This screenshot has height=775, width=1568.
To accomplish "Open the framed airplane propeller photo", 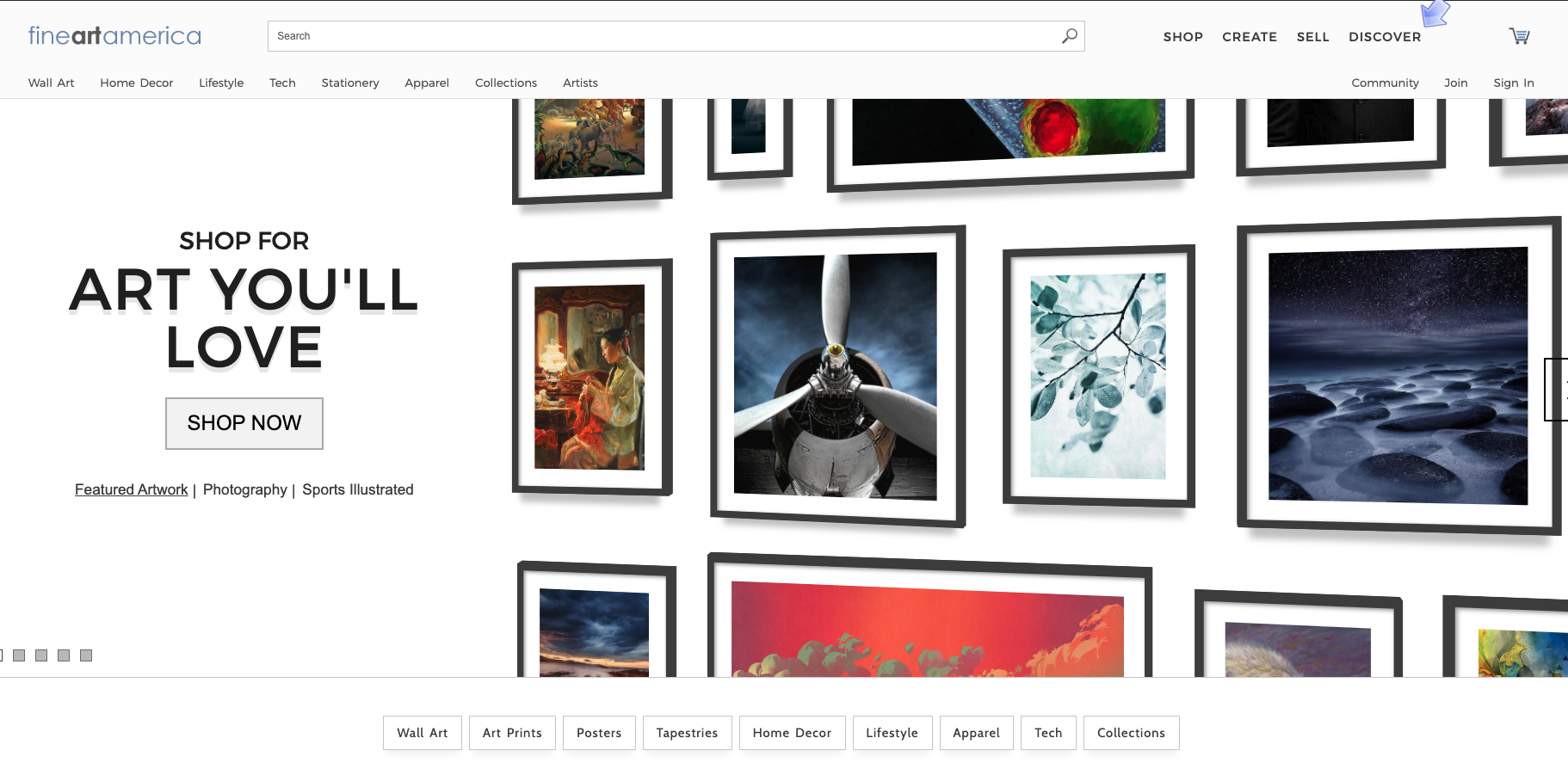I will 837,377.
